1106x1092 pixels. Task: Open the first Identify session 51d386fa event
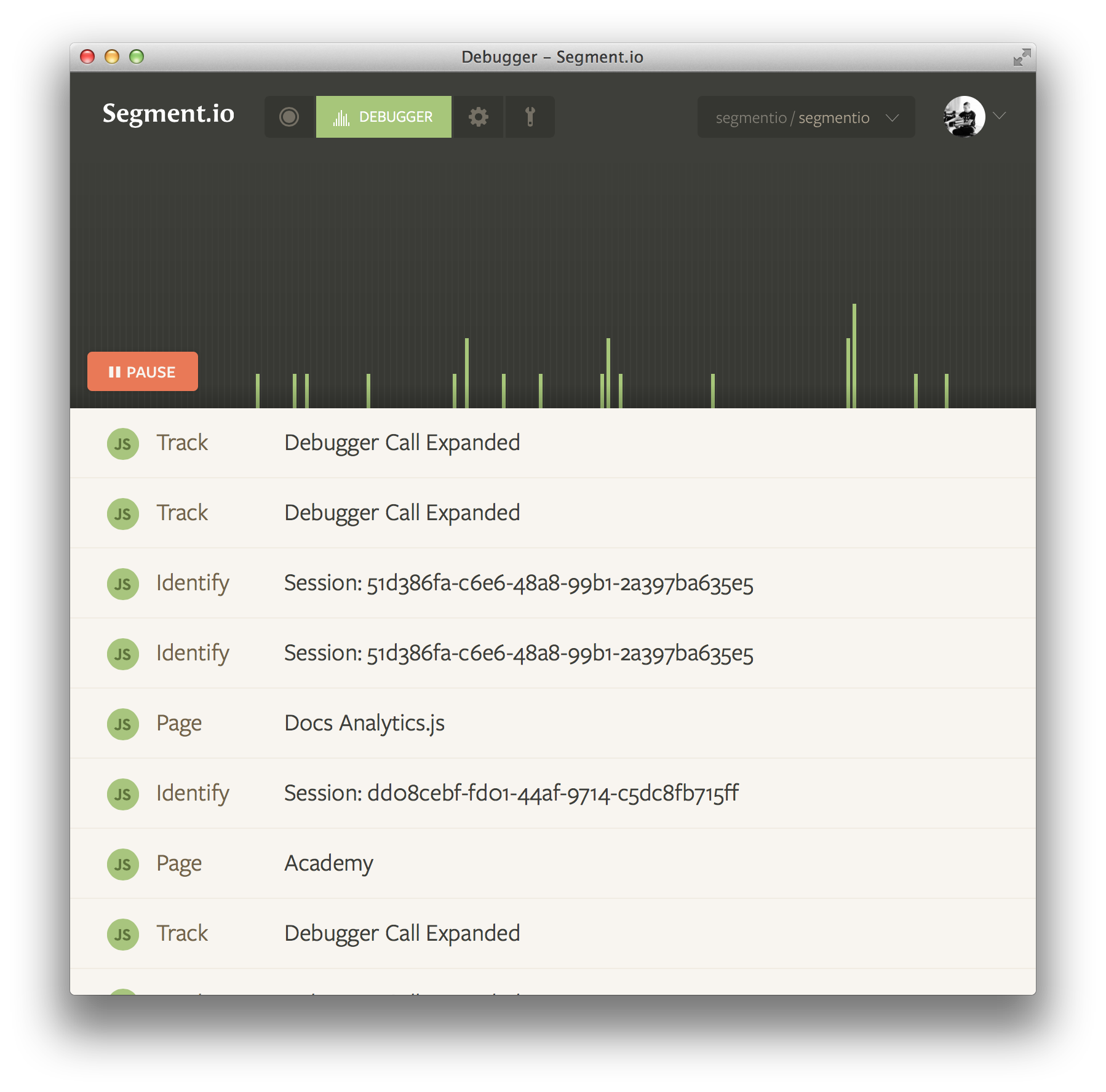(x=553, y=583)
